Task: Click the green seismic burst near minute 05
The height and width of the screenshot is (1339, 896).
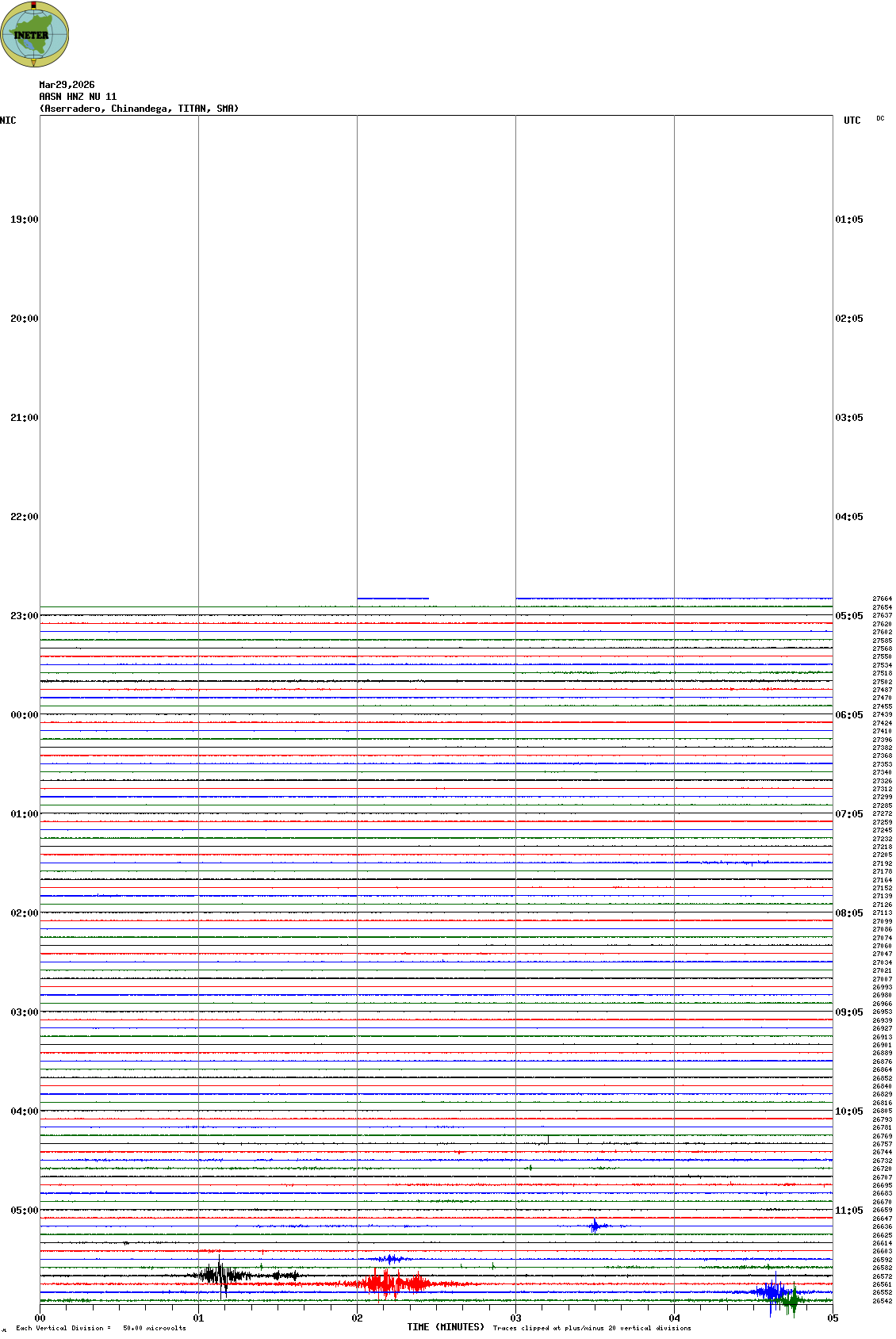Action: 790,1300
